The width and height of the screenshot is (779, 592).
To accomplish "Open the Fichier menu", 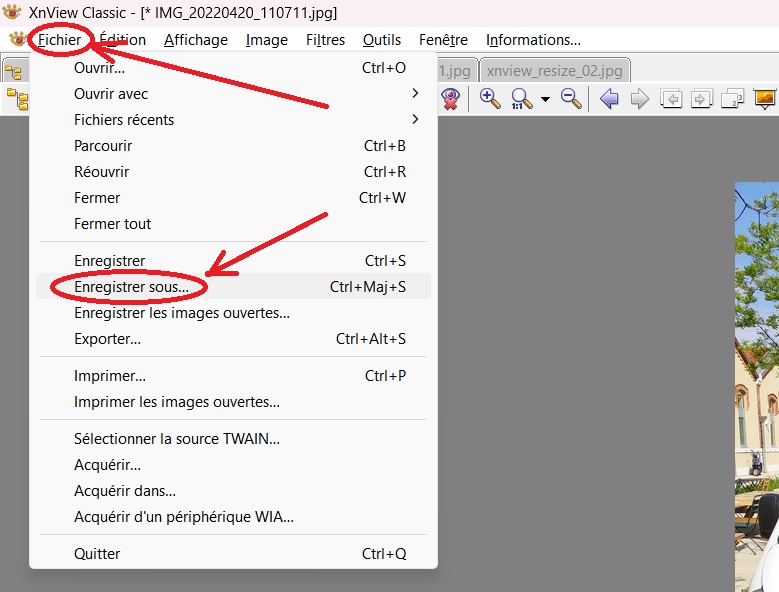I will [x=59, y=40].
